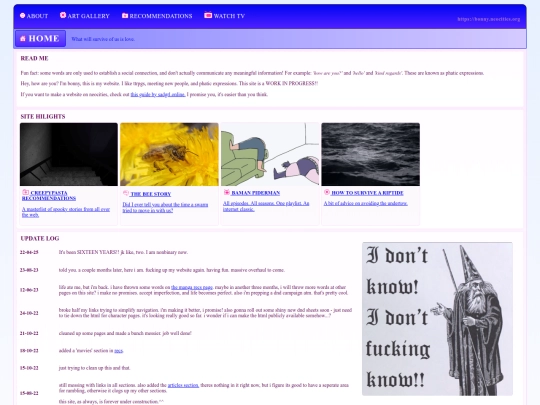Click the Art Gallery flower icon
Viewport: 540px width, 405px height.
tap(63, 15)
